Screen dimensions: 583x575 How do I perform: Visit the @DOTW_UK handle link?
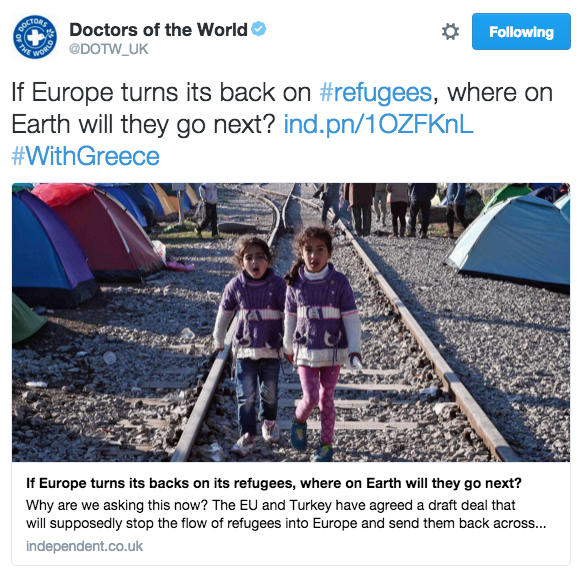tap(109, 49)
